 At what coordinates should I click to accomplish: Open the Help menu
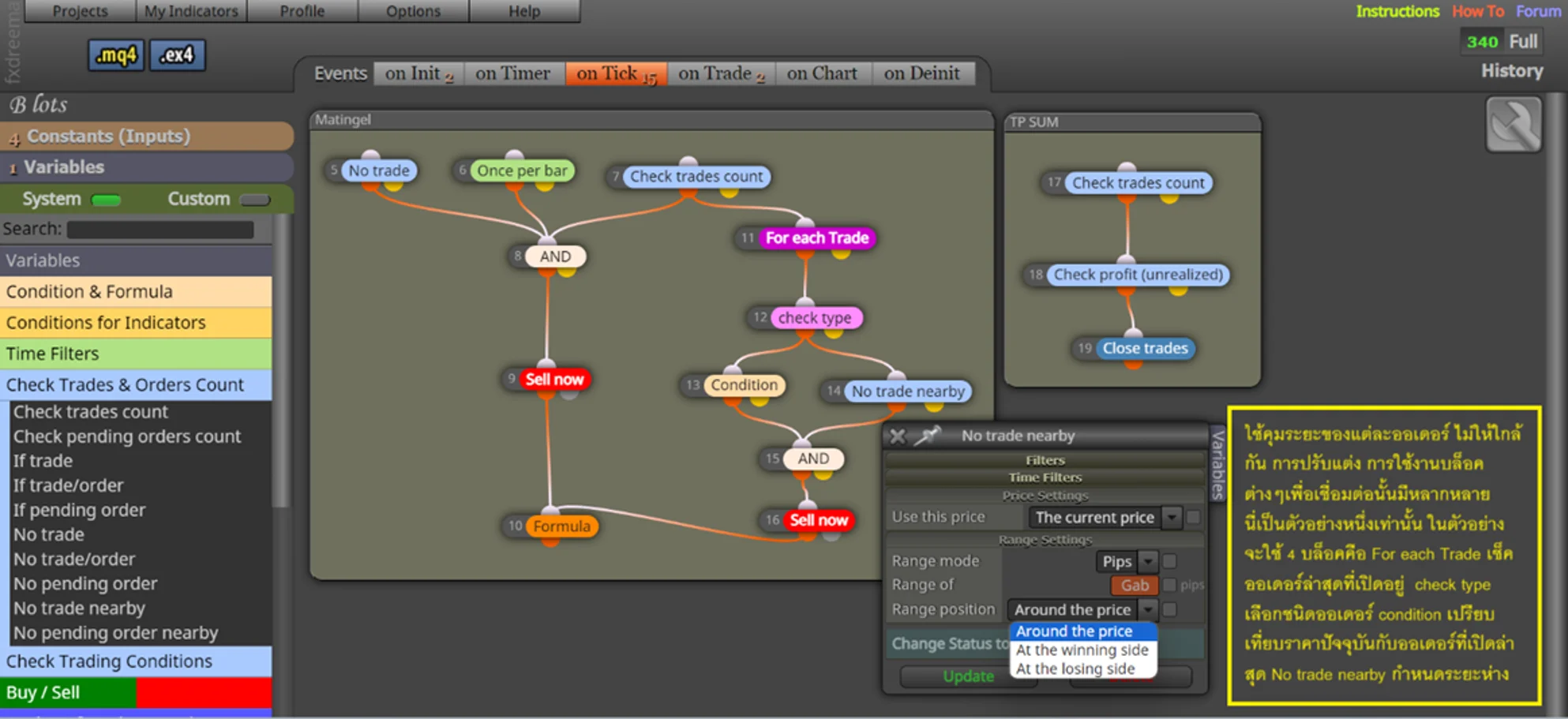524,11
